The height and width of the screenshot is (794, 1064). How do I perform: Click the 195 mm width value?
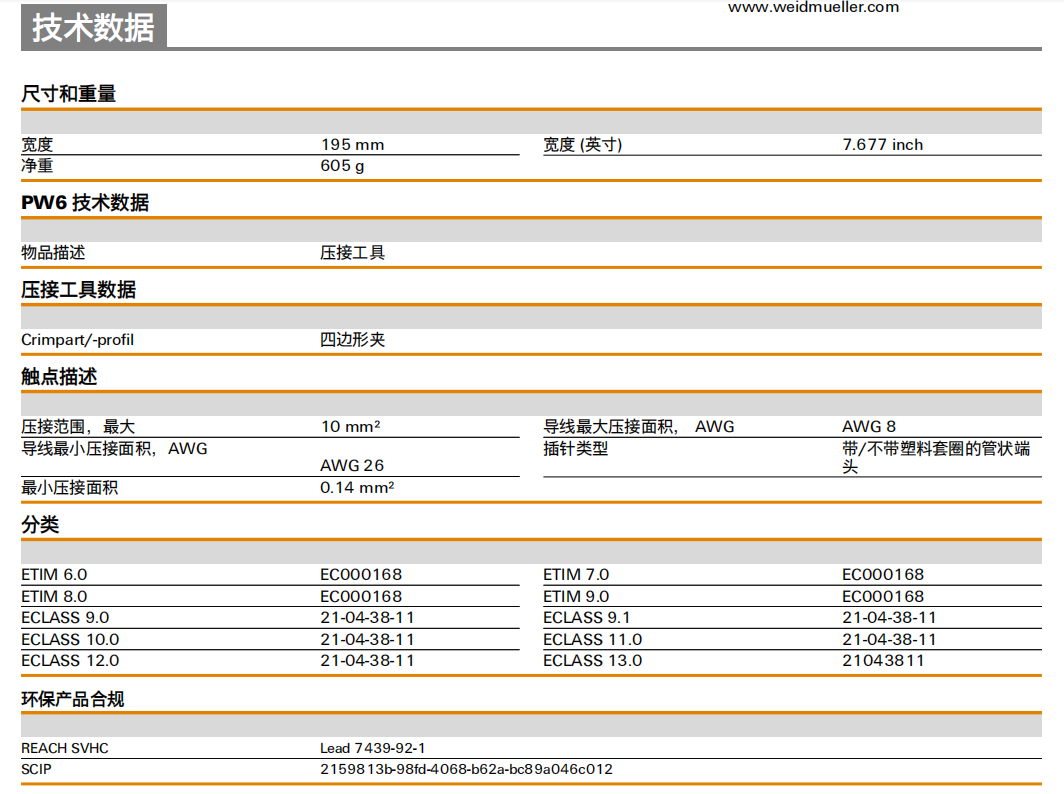coord(352,145)
